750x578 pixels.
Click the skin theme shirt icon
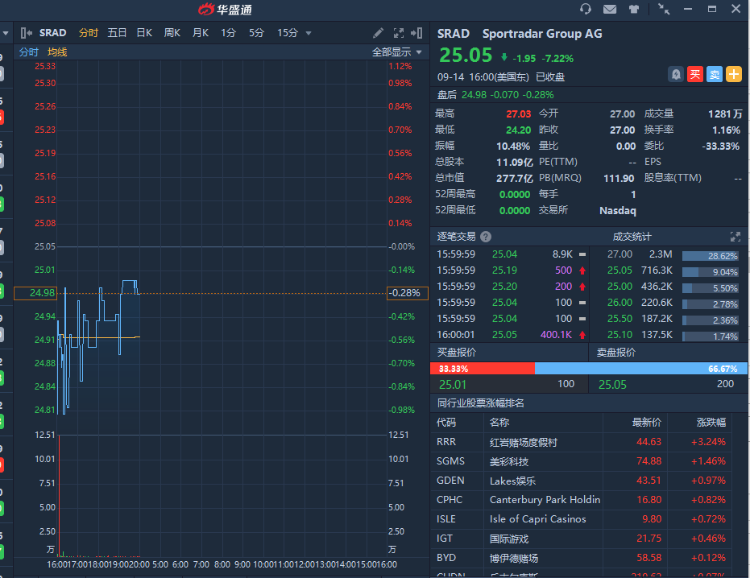(635, 9)
